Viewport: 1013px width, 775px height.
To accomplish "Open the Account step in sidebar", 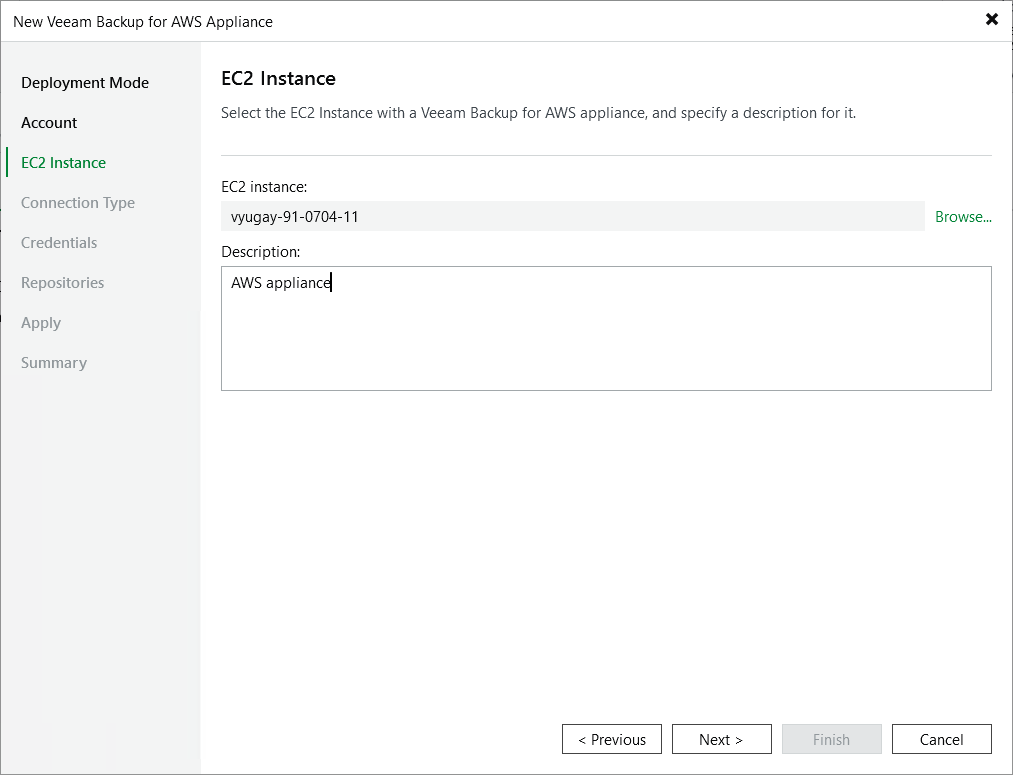I will (49, 123).
